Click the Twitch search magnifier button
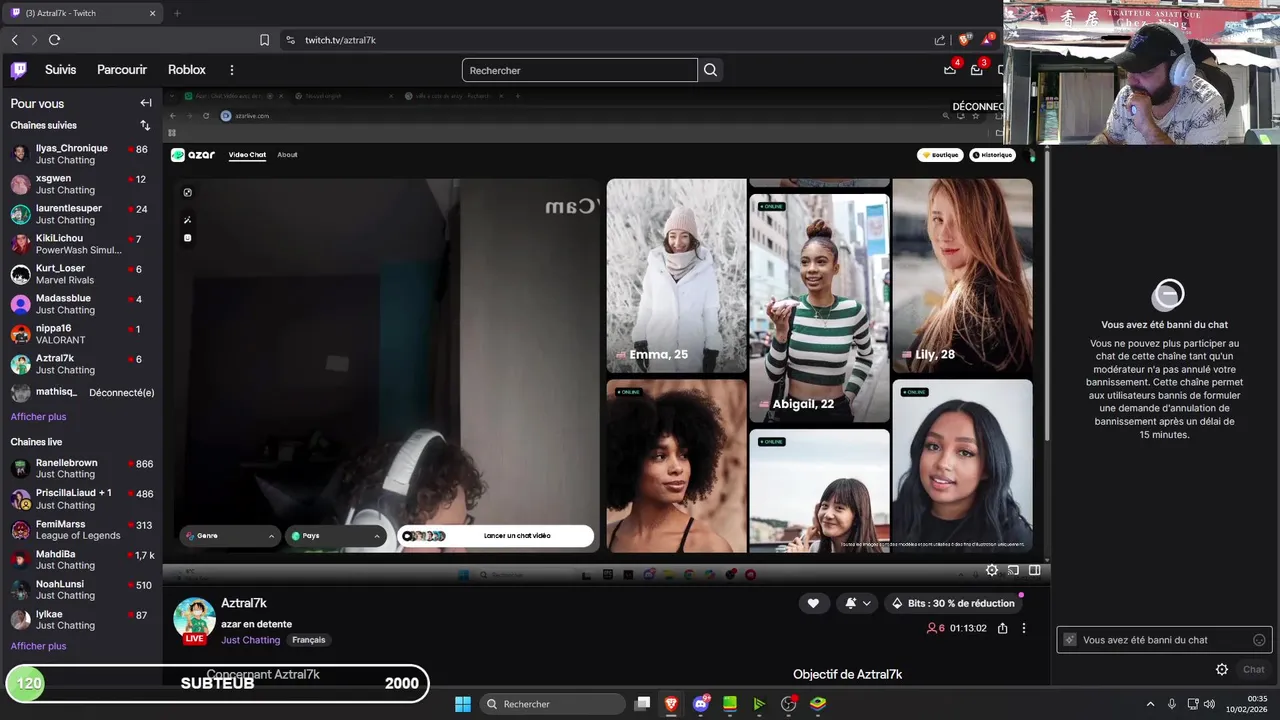This screenshot has height=720, width=1280. point(710,70)
